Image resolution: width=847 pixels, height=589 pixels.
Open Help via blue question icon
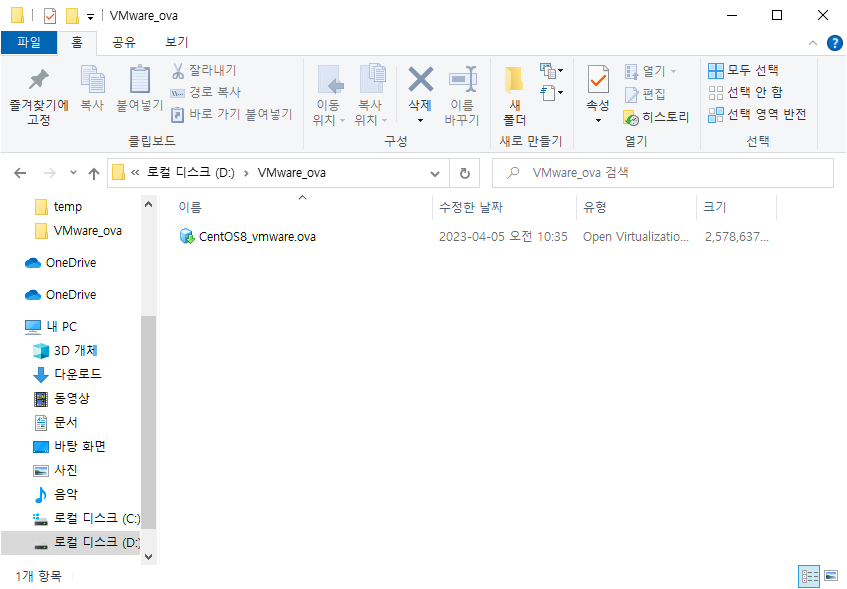(835, 43)
